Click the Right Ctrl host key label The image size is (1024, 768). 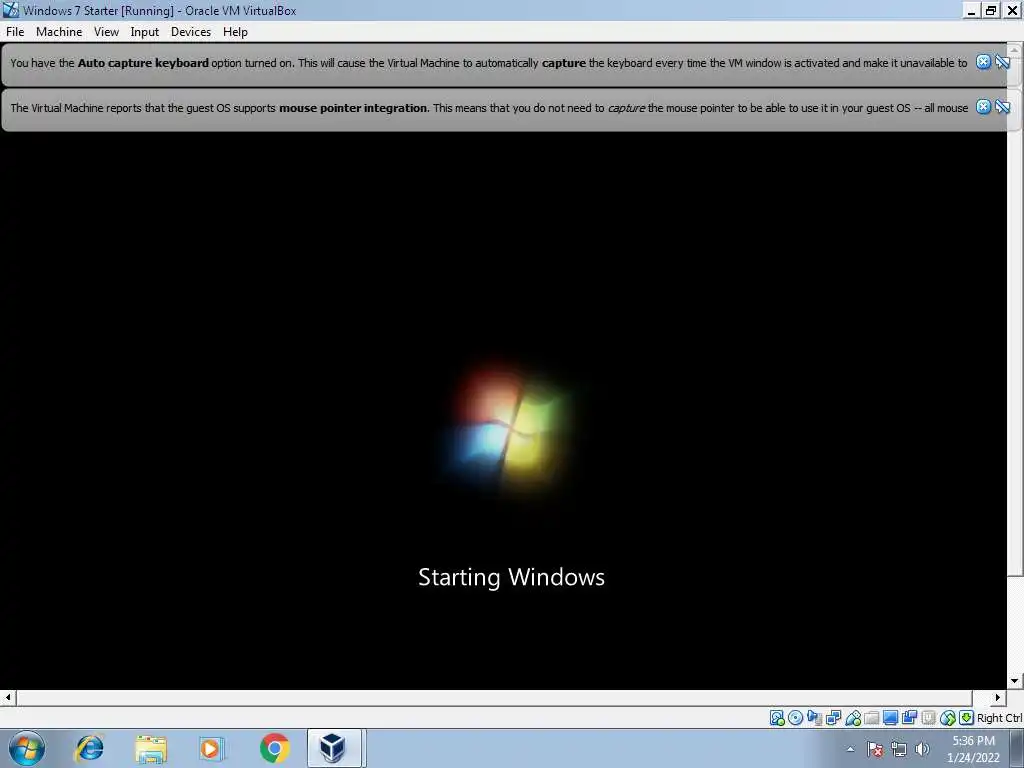tap(1000, 718)
